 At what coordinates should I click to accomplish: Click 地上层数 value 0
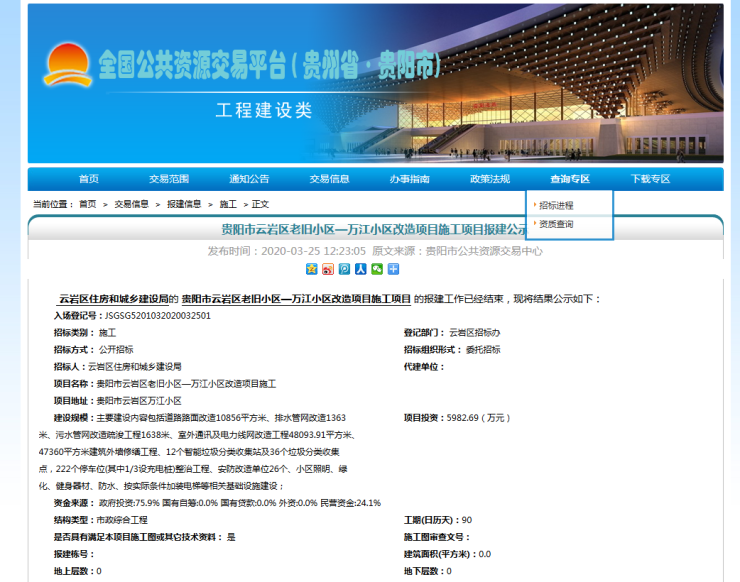99,571
